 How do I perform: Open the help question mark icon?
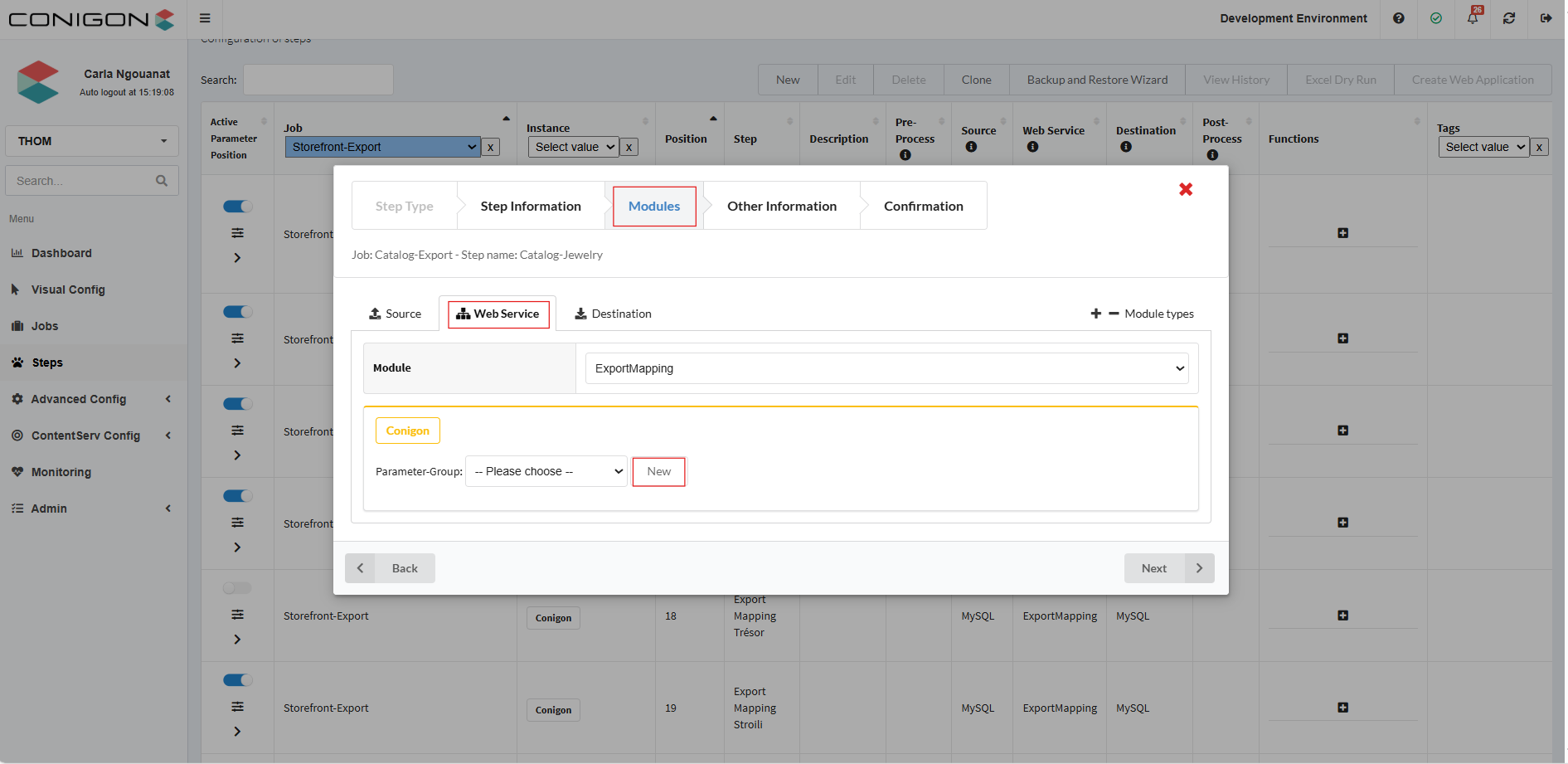1399,18
